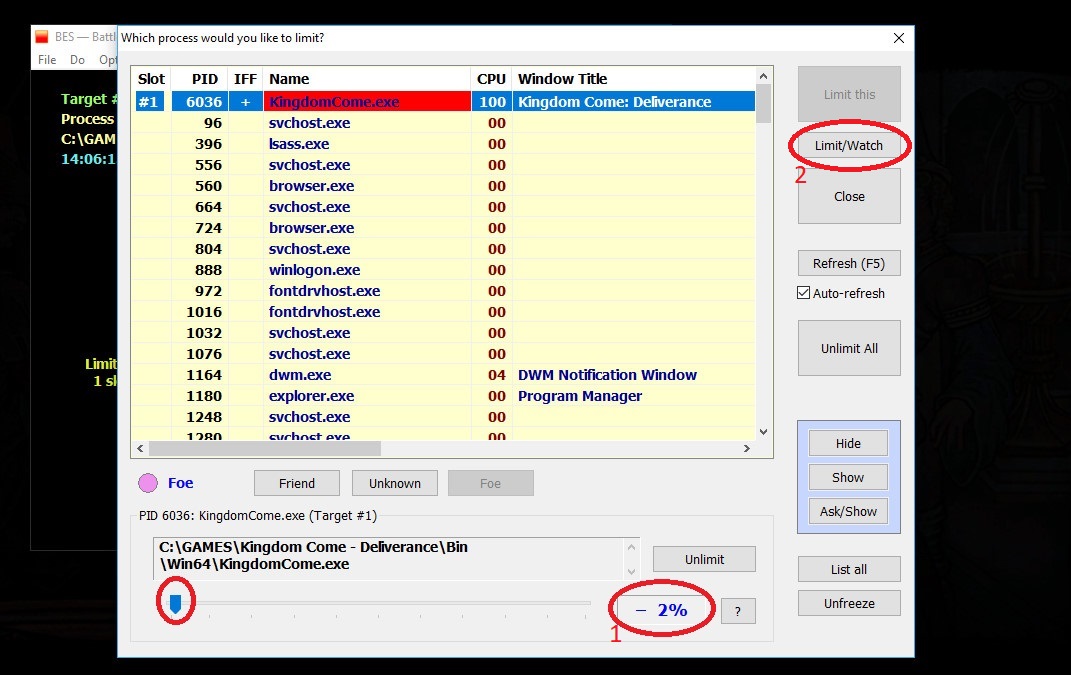The height and width of the screenshot is (675, 1071).
Task: Sort by IFF column header
Action: pos(245,79)
